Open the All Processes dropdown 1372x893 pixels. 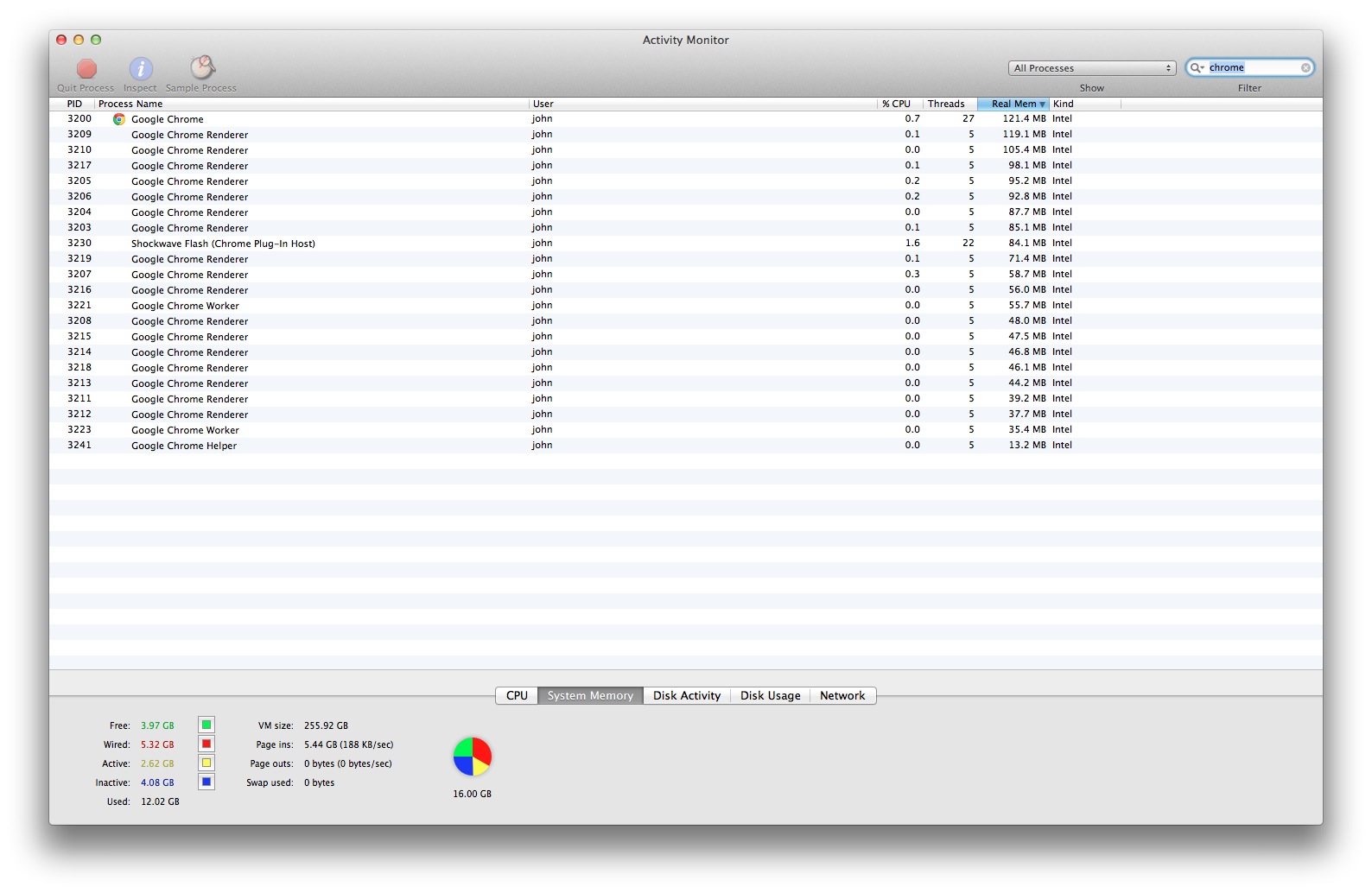(1092, 68)
